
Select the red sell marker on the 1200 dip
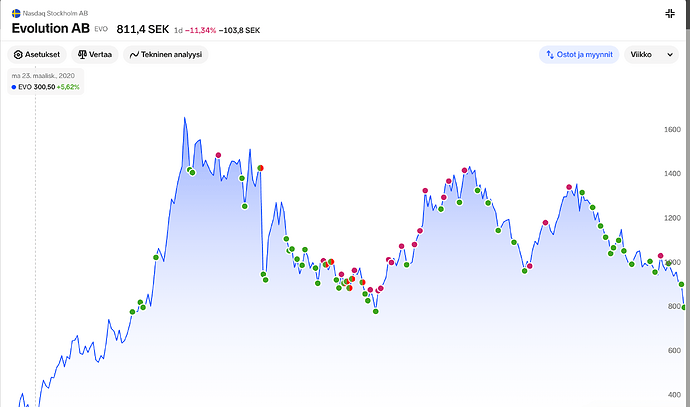click(545, 223)
